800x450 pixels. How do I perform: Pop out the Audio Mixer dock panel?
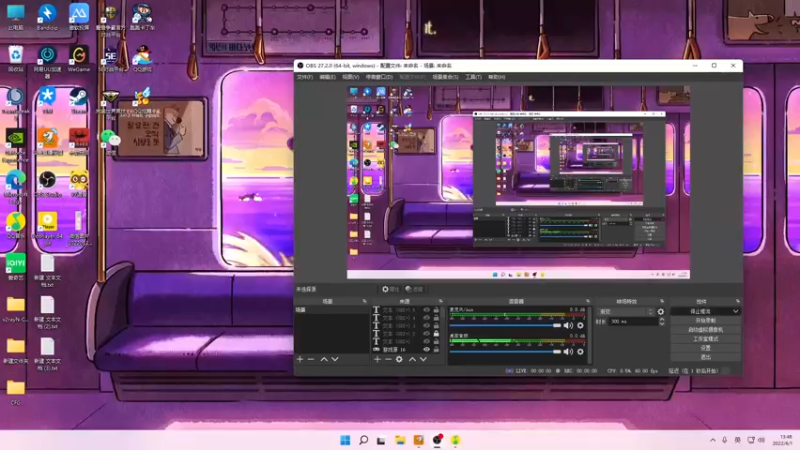[x=588, y=301]
